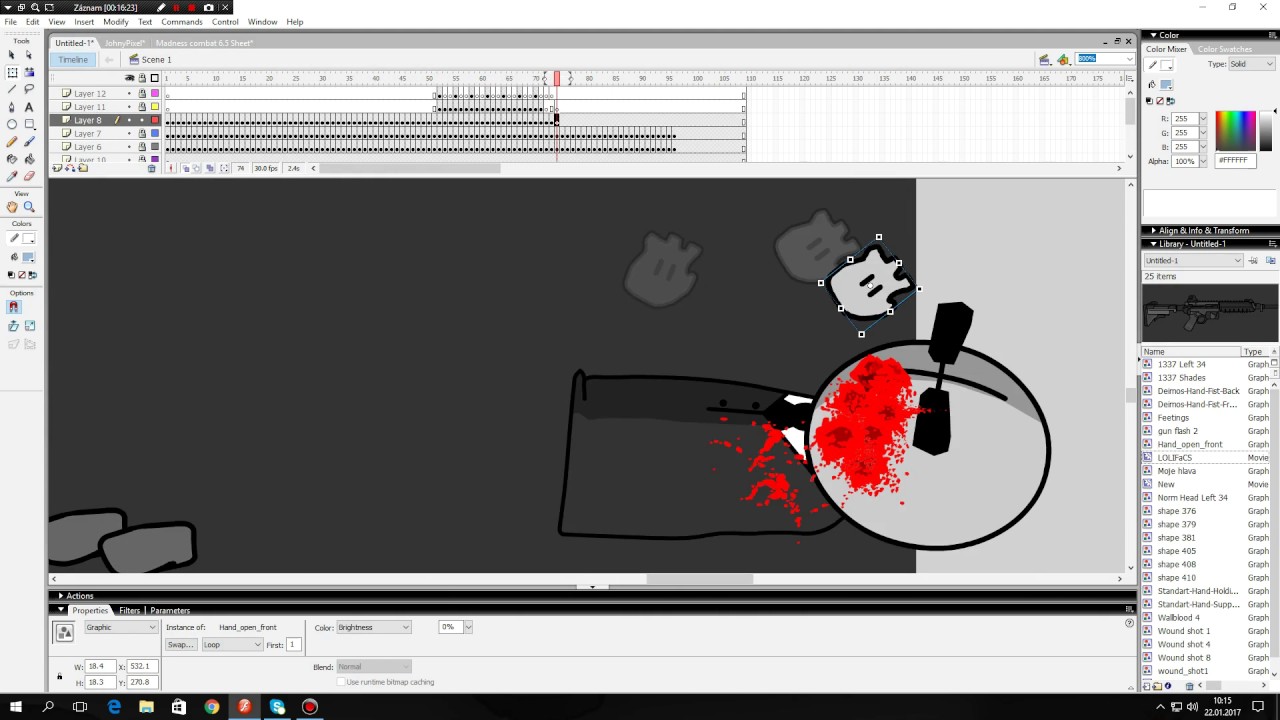Toggle lock on Layer 11
The width and height of the screenshot is (1280, 720).
(142, 107)
